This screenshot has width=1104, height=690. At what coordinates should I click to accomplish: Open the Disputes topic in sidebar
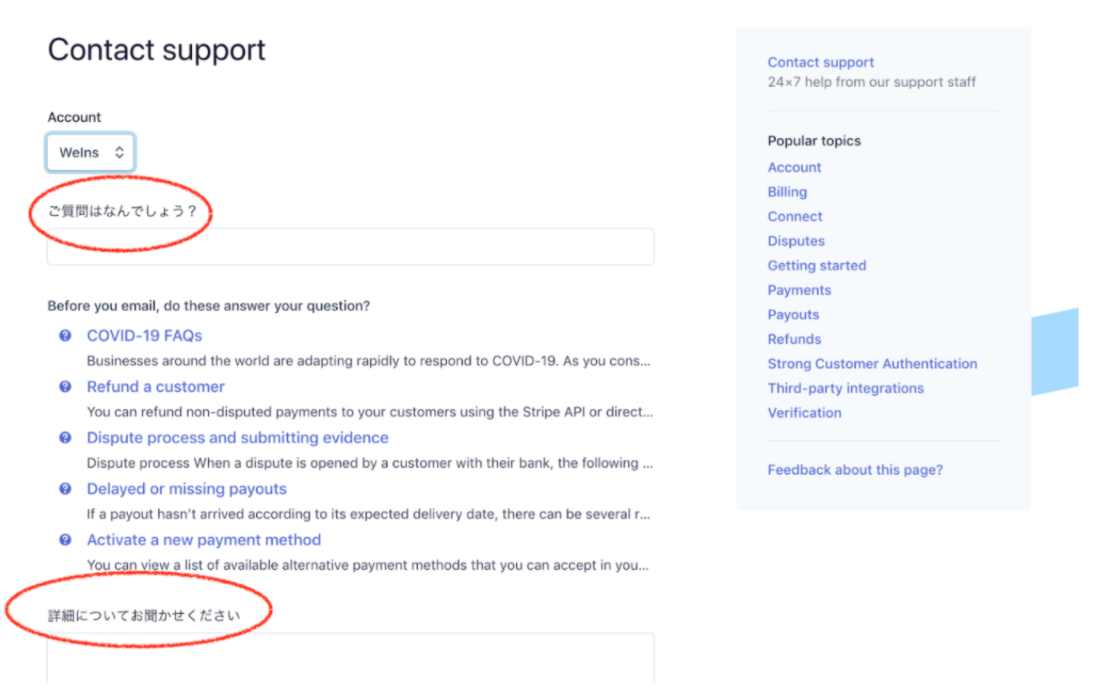click(x=796, y=241)
